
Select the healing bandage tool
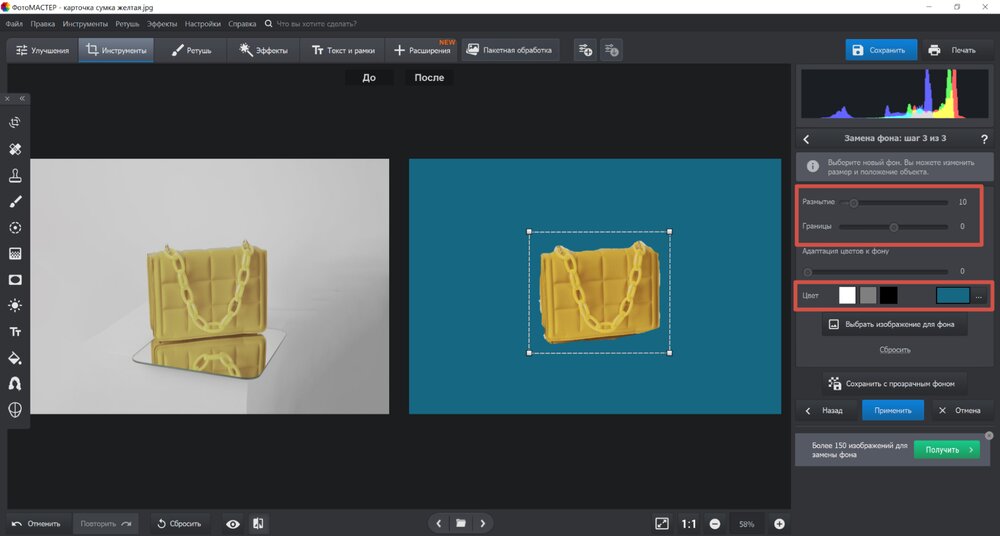15,149
